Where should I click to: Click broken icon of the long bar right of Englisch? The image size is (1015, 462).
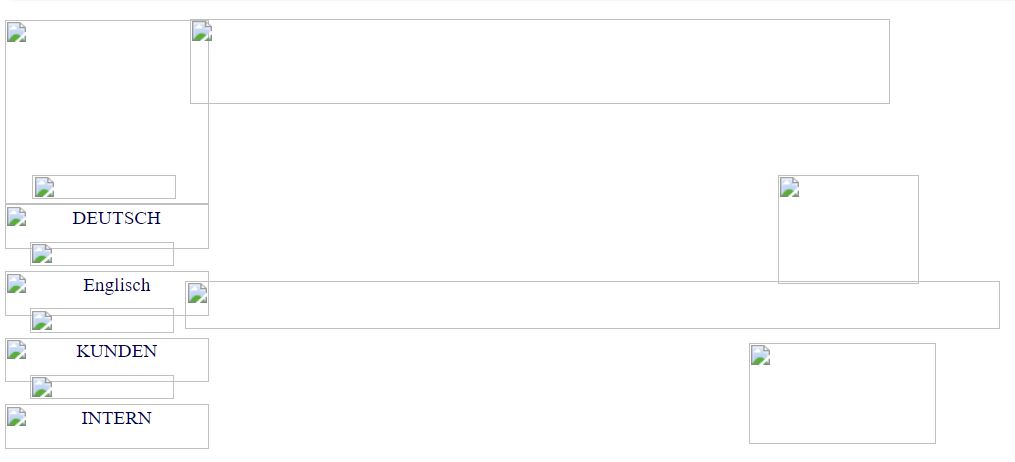(198, 293)
